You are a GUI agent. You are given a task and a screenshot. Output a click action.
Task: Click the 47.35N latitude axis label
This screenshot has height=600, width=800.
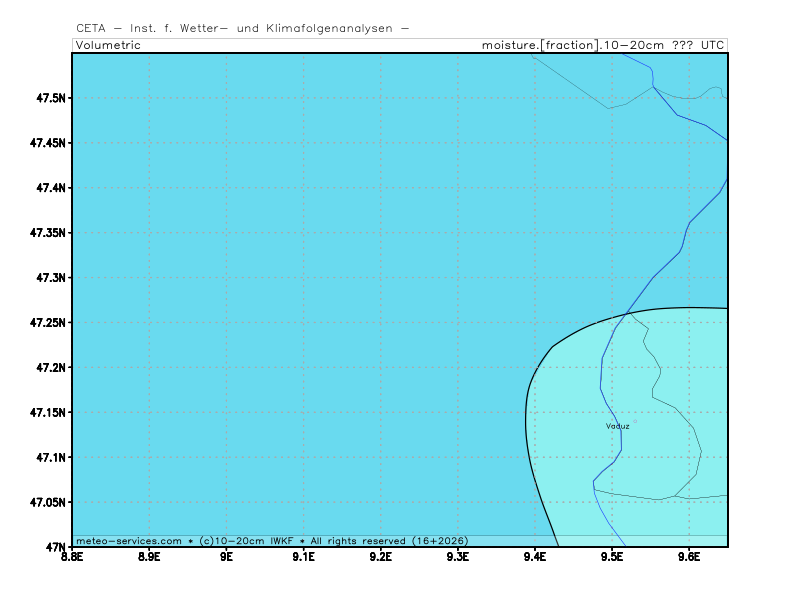[x=47, y=233]
